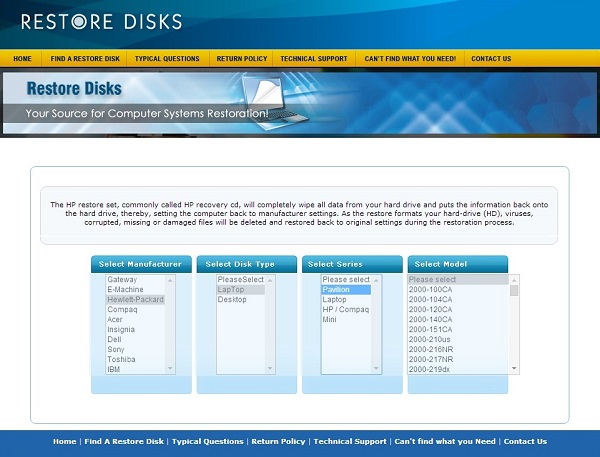Select Insignia manufacturer

coord(135,329)
